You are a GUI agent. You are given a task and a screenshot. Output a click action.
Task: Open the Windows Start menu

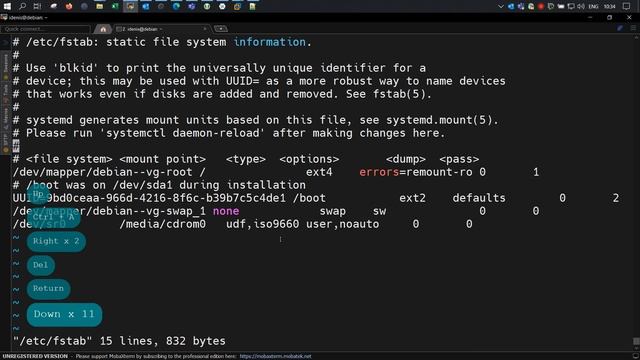tap(7, 6)
